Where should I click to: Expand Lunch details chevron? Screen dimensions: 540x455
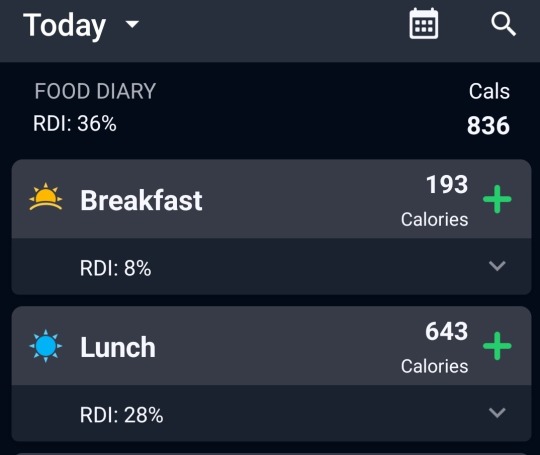coord(497,413)
